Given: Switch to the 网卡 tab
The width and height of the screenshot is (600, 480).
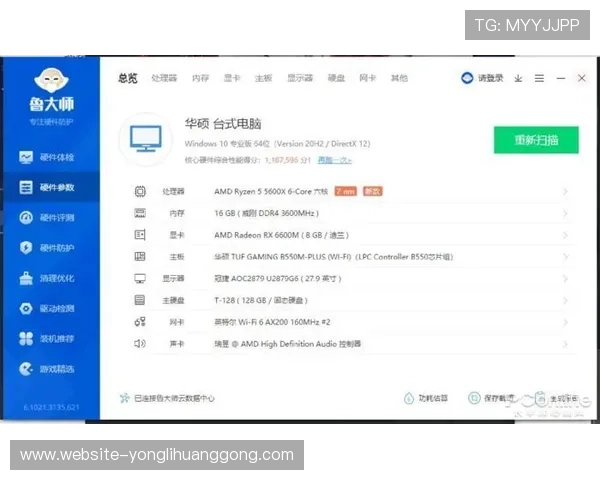Looking at the screenshot, I should [367, 78].
